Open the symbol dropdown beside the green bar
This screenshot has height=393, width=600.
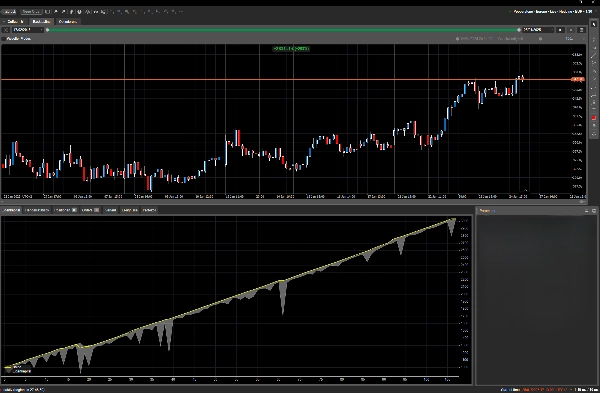click(x=28, y=30)
